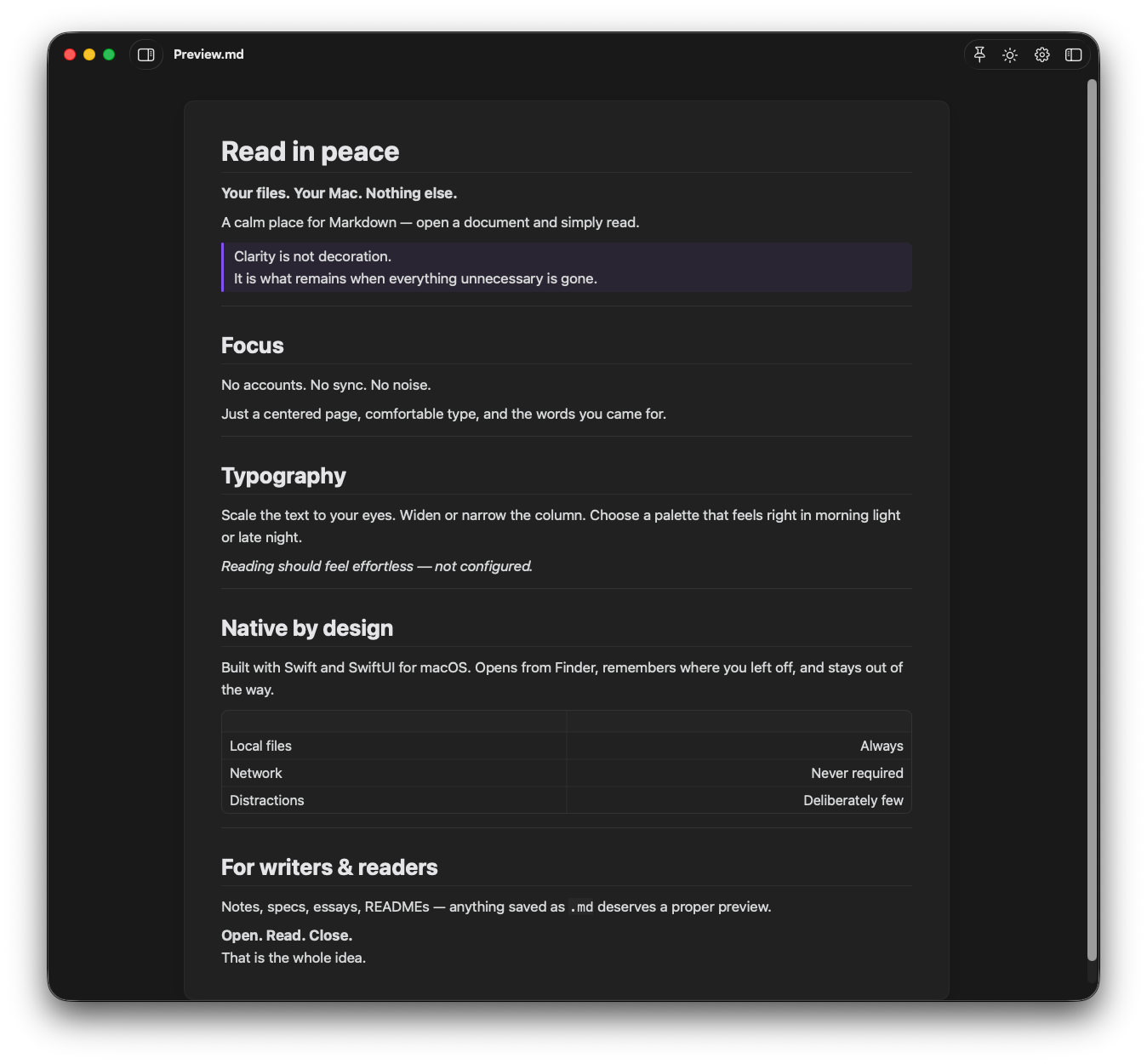Minimize the window with the yellow button
Screen dimensions: 1147x1064
(89, 54)
